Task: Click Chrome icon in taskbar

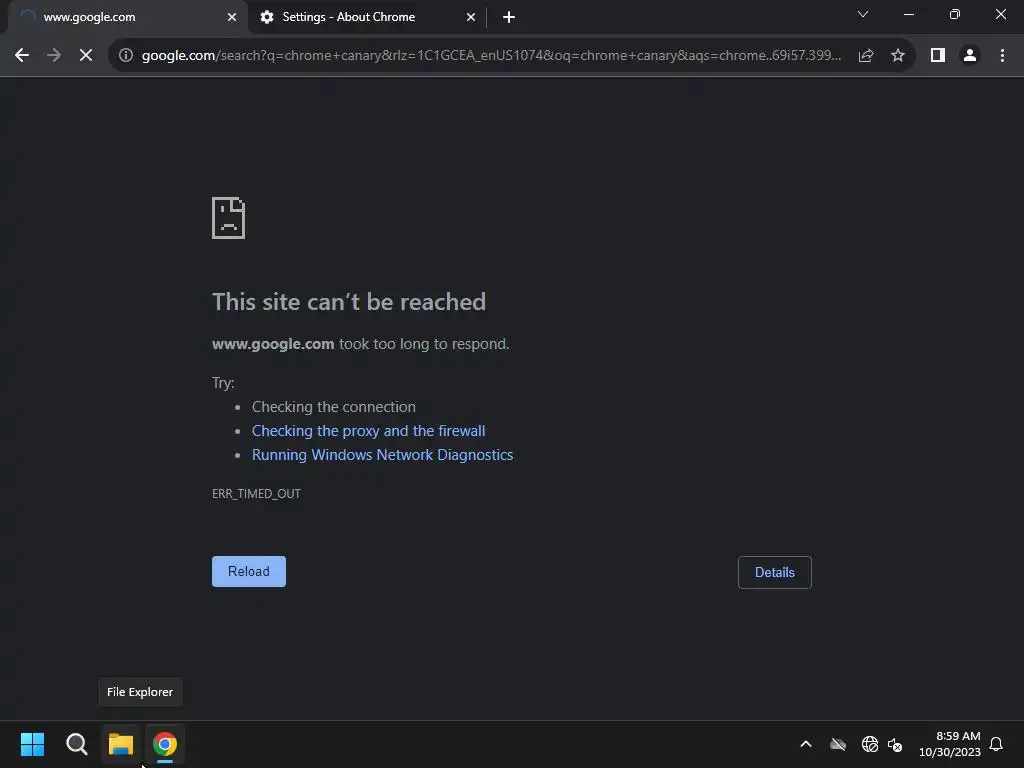Action: pos(165,744)
